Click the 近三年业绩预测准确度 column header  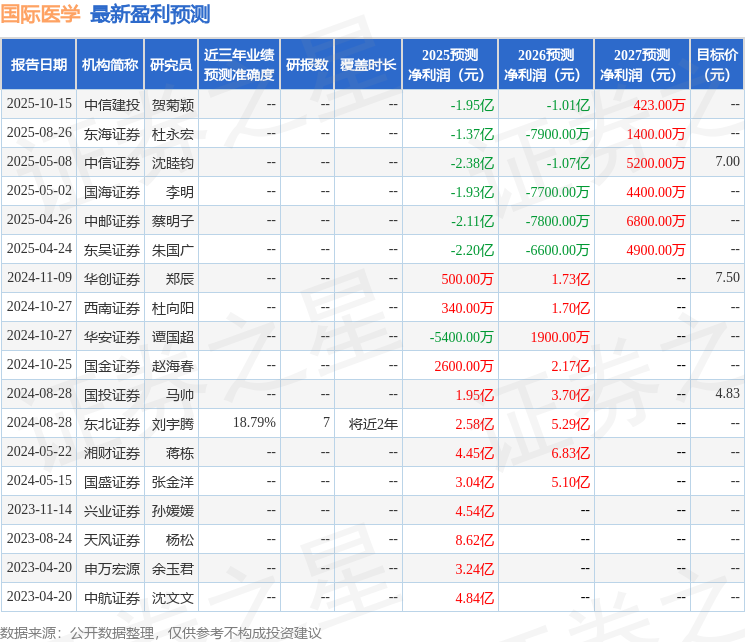pyautogui.click(x=239, y=65)
